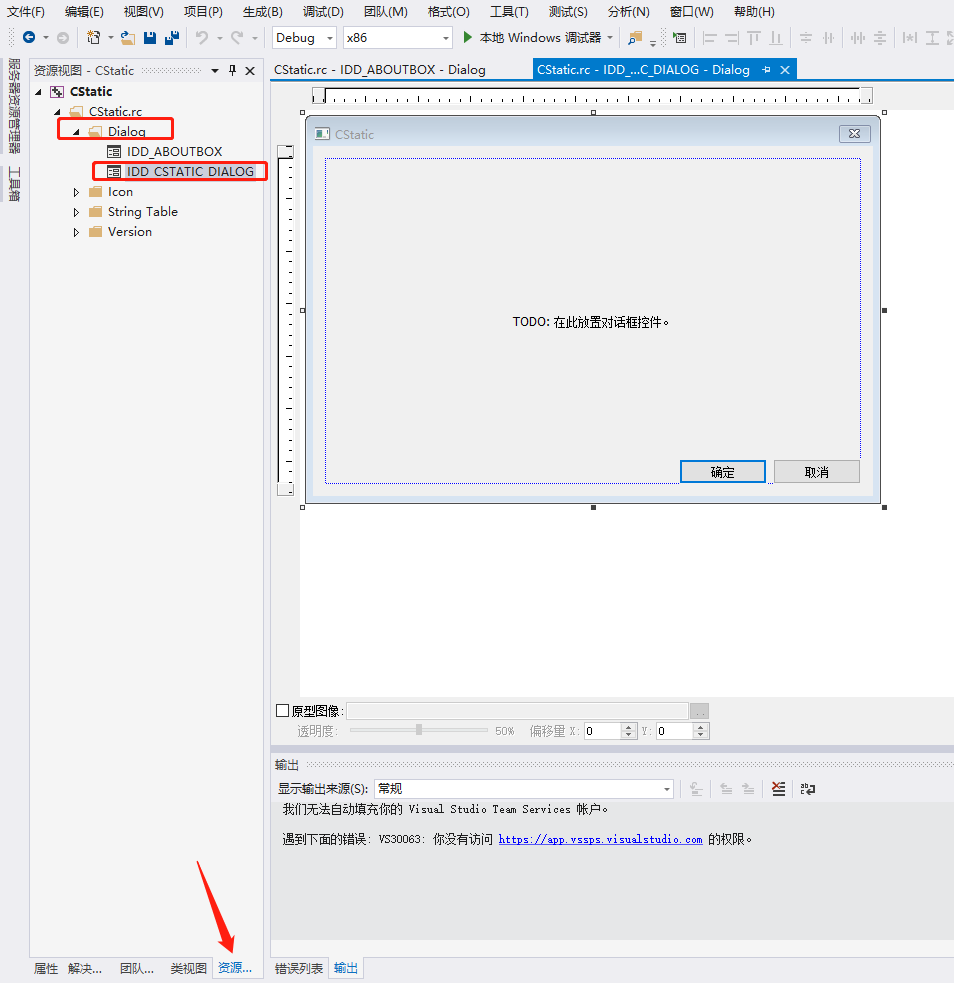Click the align bottoms toolbar icon
This screenshot has height=983, width=954.
776,38
